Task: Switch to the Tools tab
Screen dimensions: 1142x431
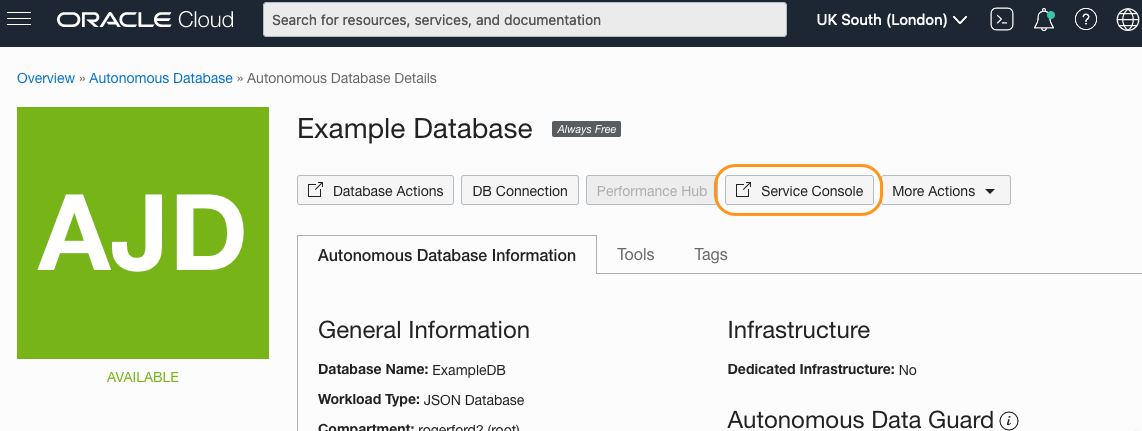Action: tap(635, 254)
